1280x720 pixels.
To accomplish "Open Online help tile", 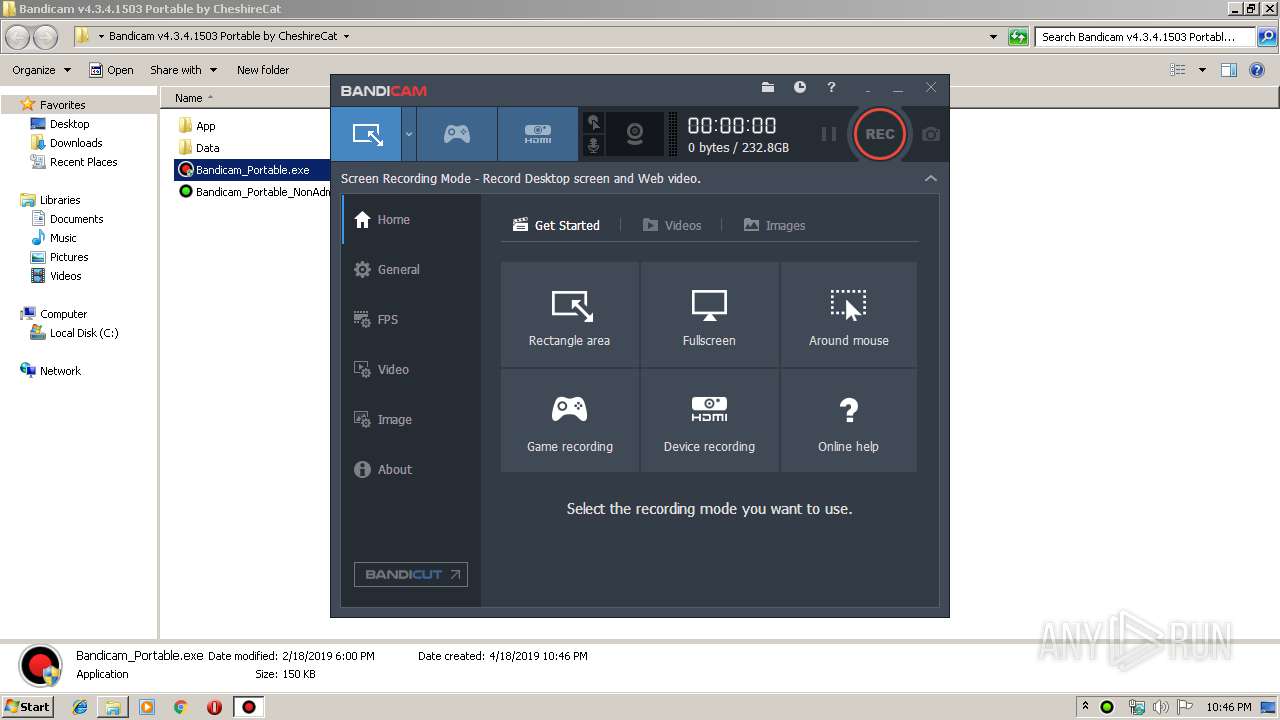I will click(849, 421).
